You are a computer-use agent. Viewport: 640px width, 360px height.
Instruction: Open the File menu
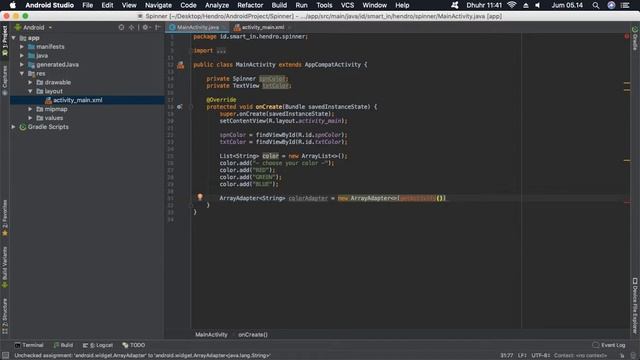[87, 5]
